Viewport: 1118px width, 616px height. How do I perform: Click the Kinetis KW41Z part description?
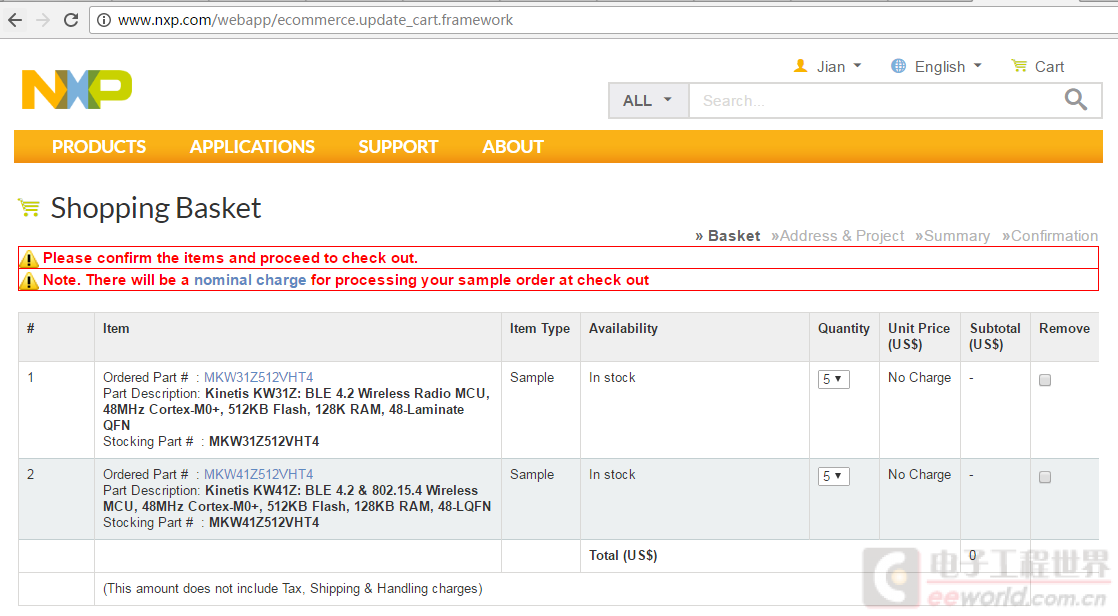[297, 498]
